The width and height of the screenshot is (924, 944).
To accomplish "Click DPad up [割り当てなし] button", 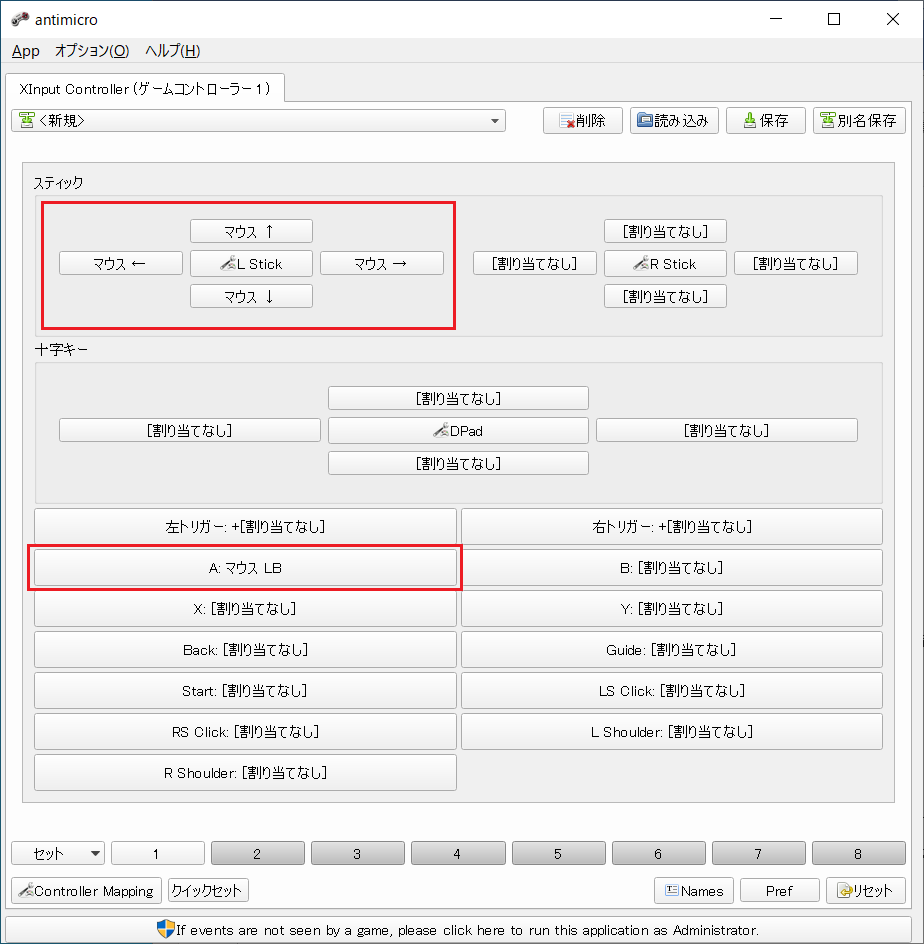I will (458, 398).
